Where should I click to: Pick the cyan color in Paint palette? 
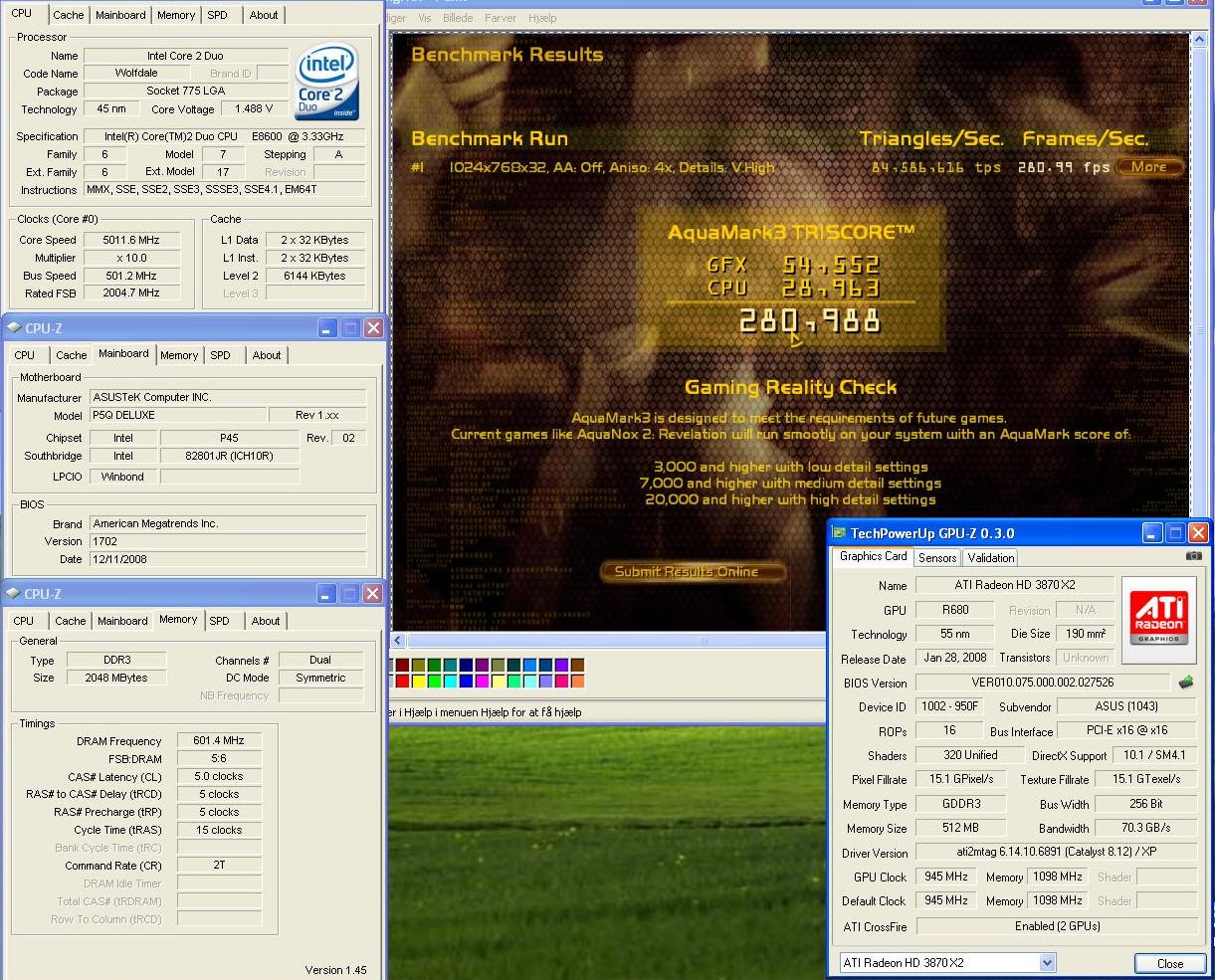[x=450, y=682]
